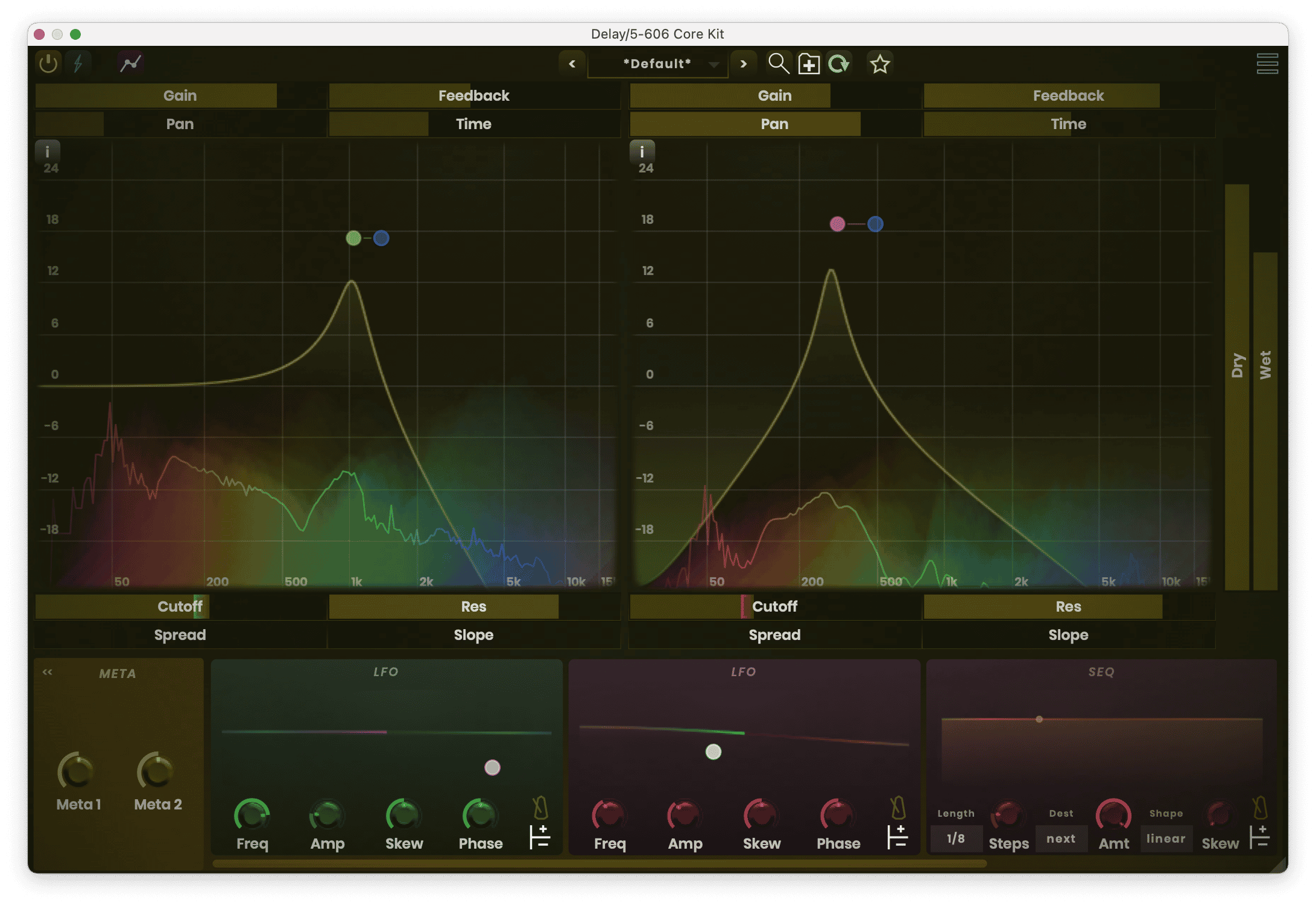This screenshot has width=1316, height=906.
Task: Click right filter Res bar
Action: click(x=1069, y=606)
